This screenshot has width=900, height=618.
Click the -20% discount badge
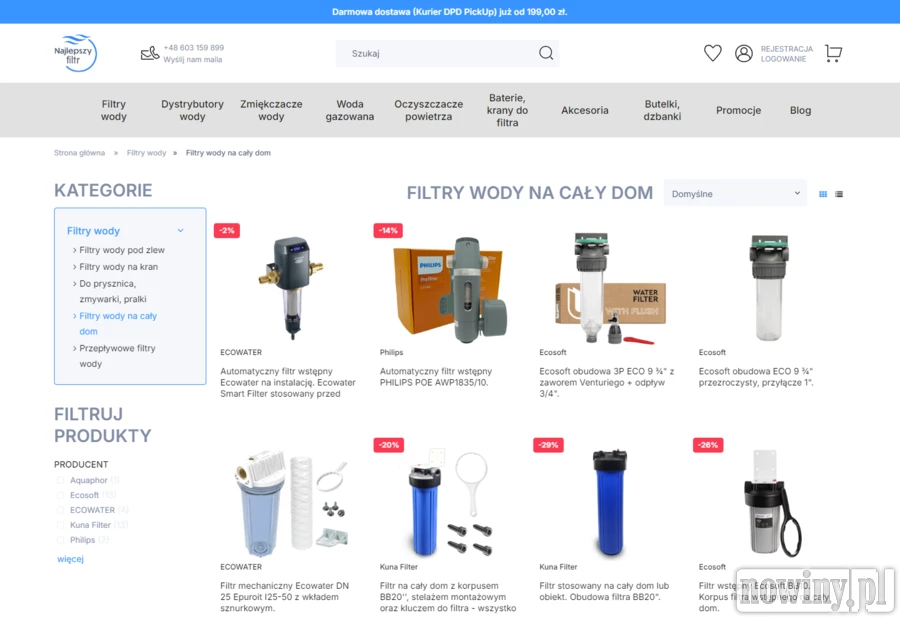tap(389, 445)
